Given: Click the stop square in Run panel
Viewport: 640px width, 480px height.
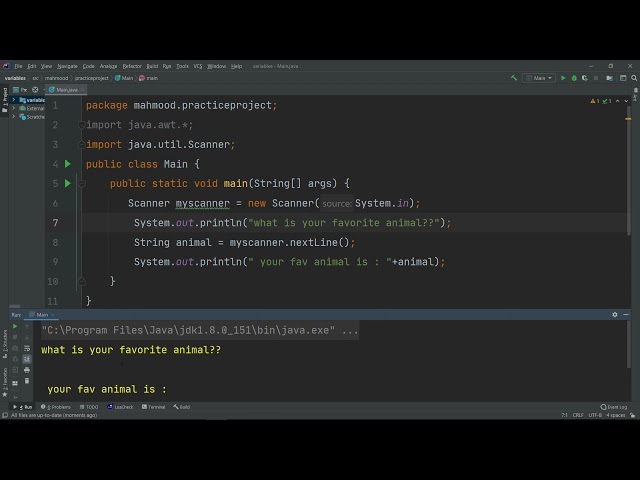Looking at the screenshot, I should coord(15,337).
